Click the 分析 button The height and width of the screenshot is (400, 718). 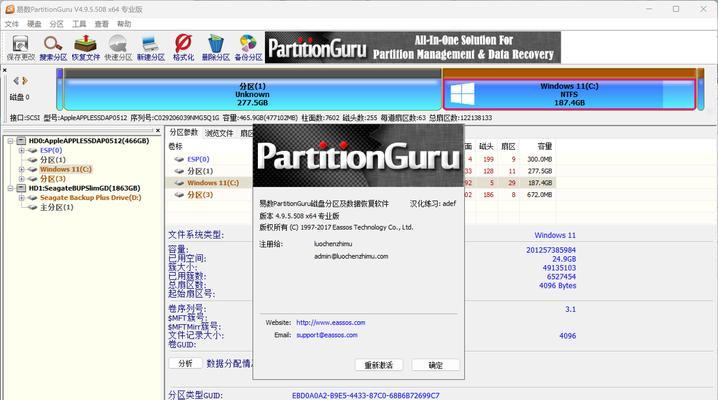[185, 363]
